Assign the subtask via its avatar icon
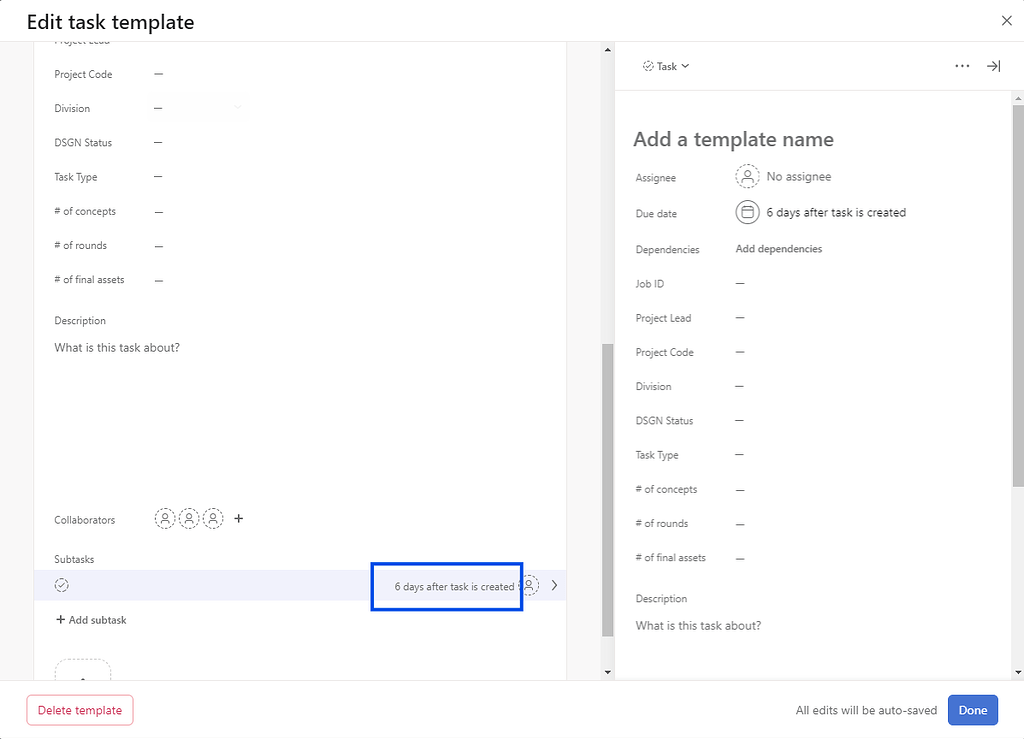1024x739 pixels. (x=529, y=585)
